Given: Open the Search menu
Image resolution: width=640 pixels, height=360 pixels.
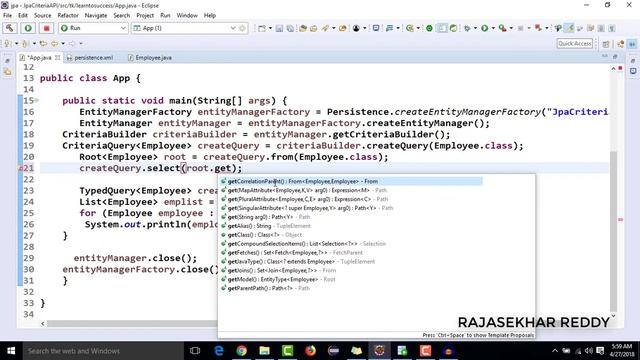Looking at the screenshot, I should click(122, 16).
